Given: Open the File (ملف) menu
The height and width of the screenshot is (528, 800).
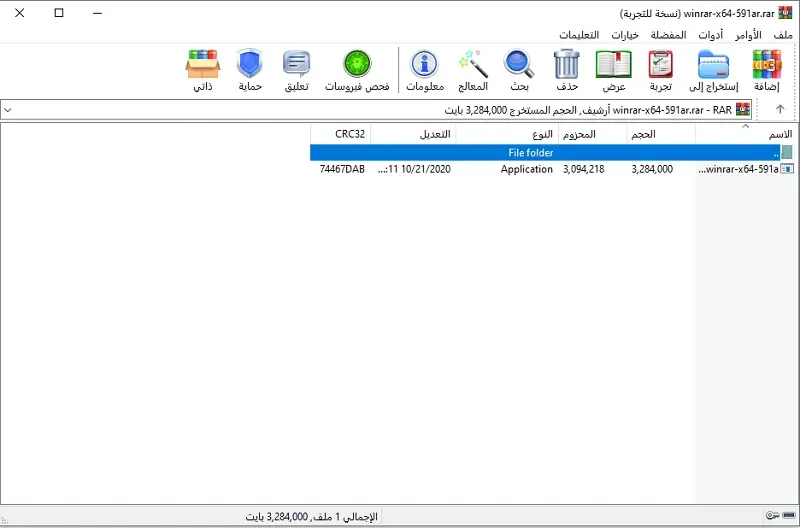Looking at the screenshot, I should click(x=782, y=35).
